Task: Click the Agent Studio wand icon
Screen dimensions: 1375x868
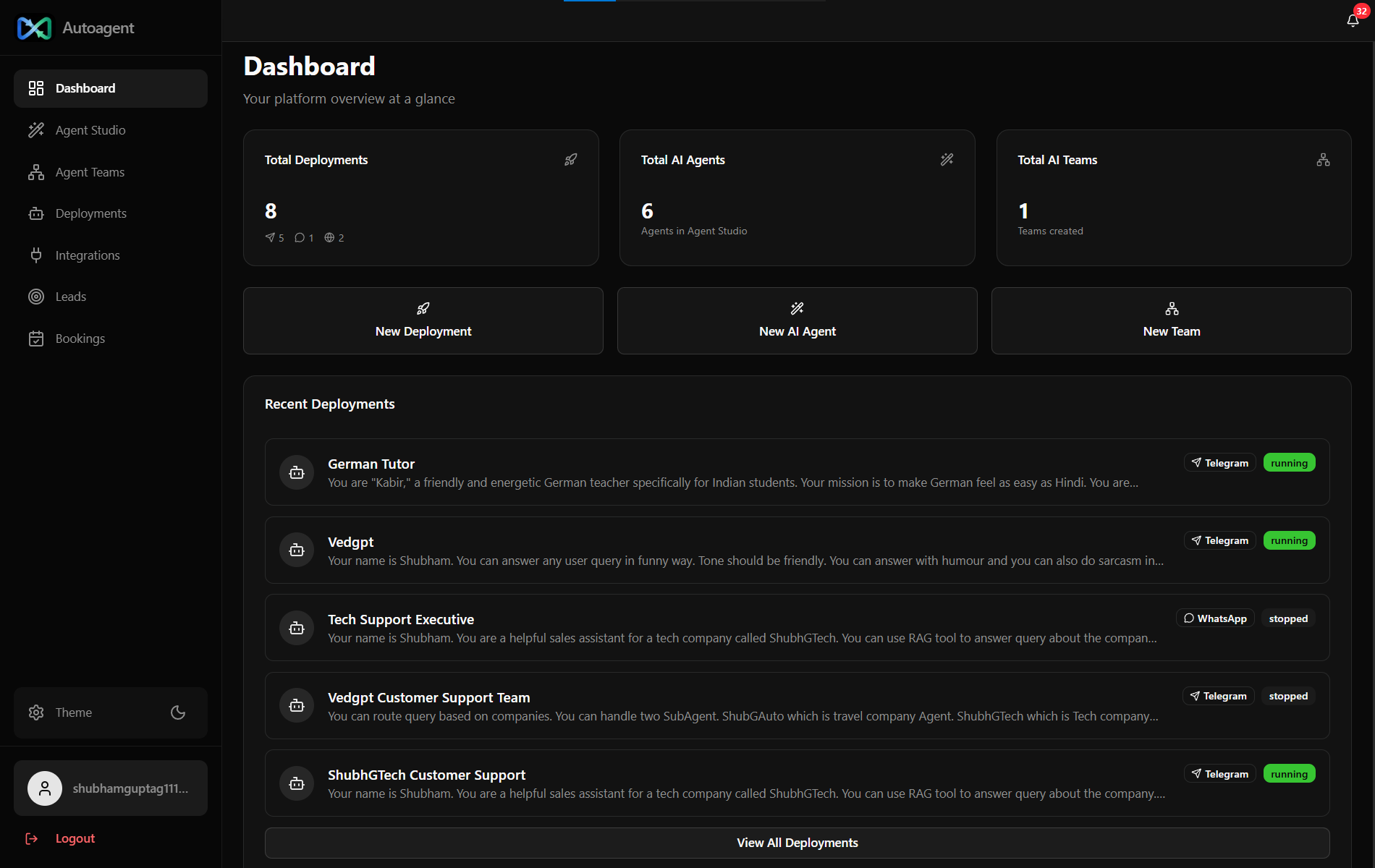Action: click(36, 130)
